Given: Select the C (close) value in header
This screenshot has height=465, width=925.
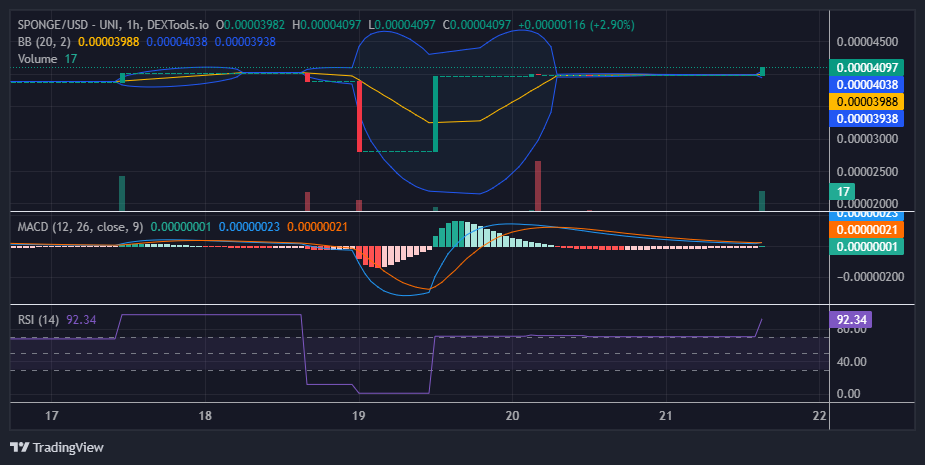Looking at the screenshot, I should tap(480, 25).
